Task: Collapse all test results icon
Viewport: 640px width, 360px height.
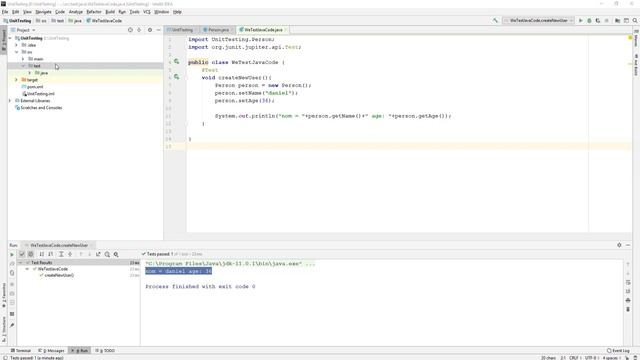Action: click(70, 254)
